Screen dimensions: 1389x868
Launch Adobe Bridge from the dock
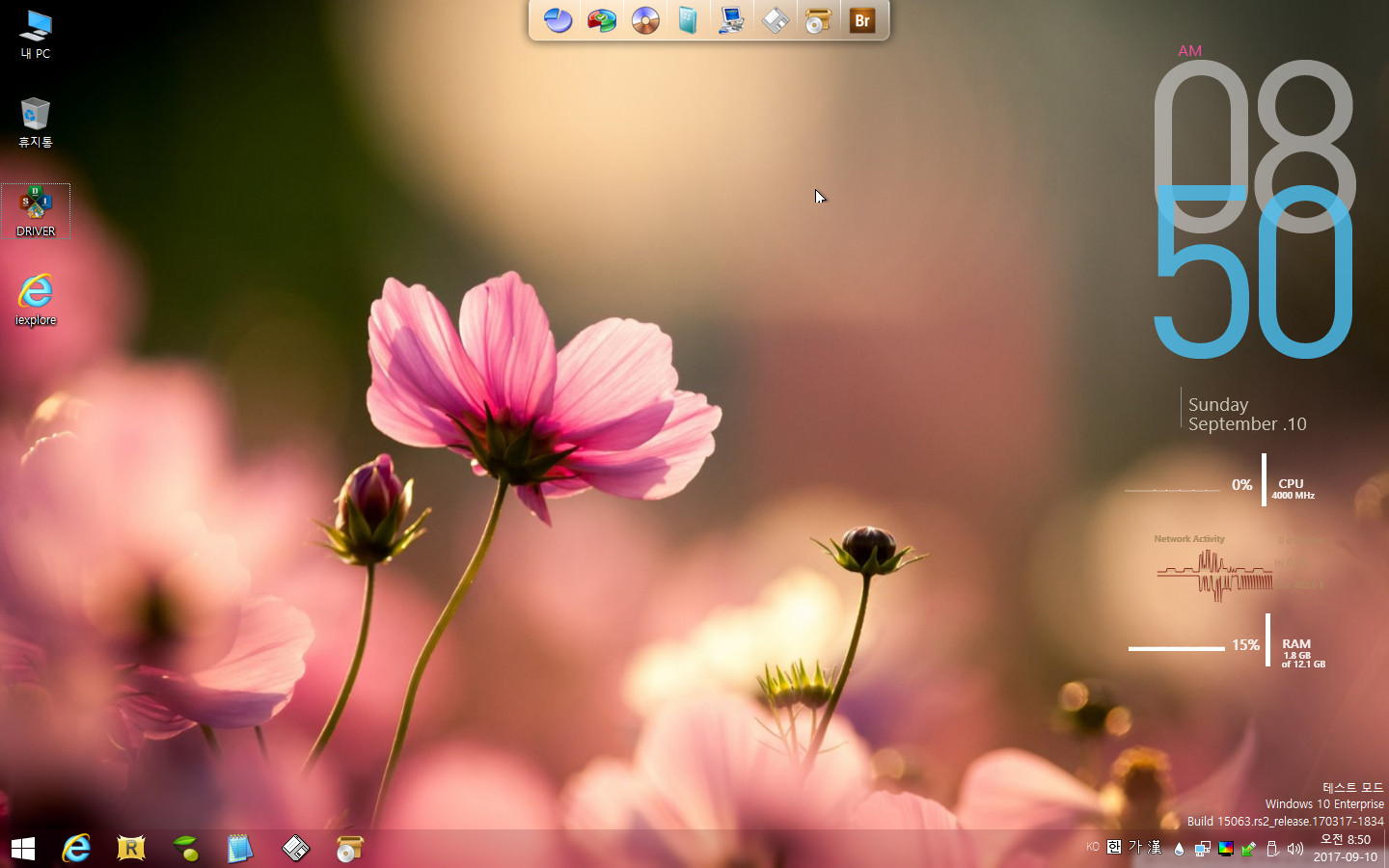(x=862, y=19)
